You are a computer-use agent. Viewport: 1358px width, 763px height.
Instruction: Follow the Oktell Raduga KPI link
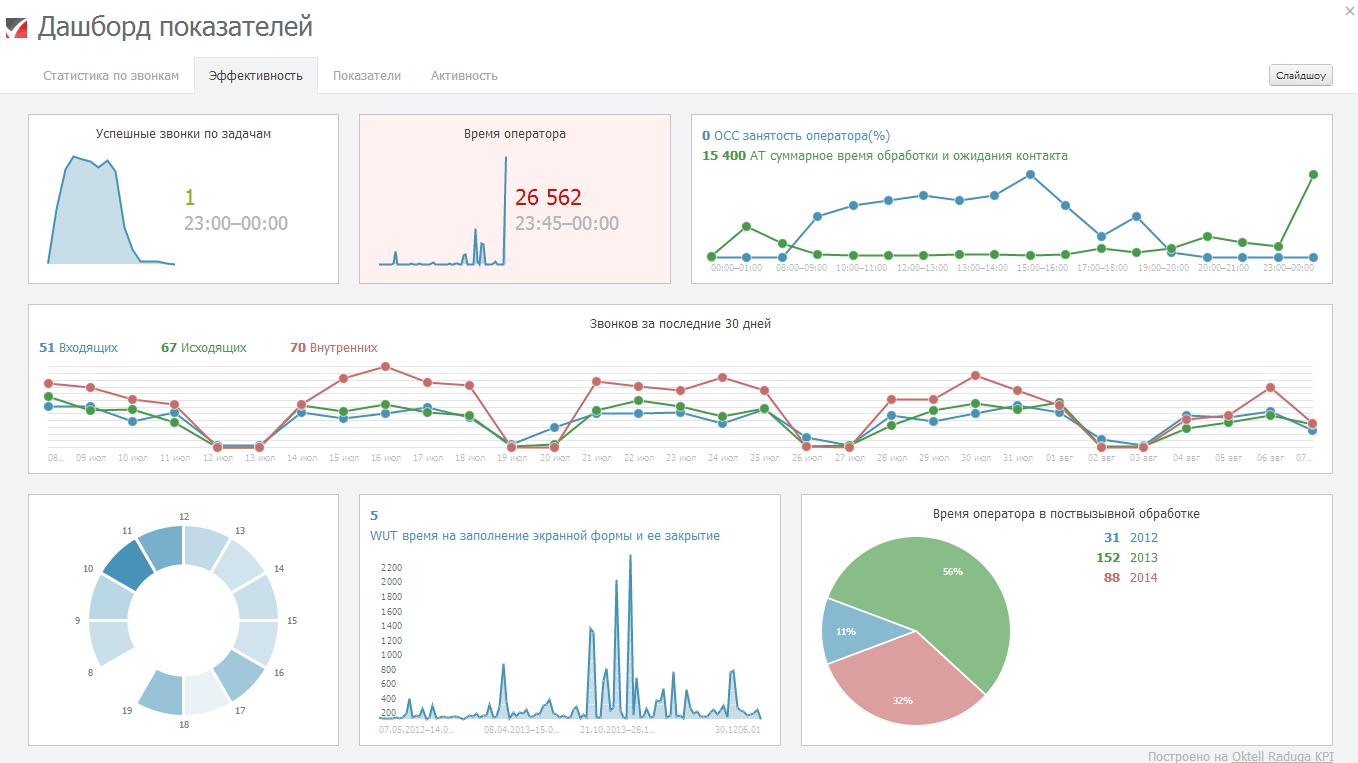pyautogui.click(x=1282, y=757)
